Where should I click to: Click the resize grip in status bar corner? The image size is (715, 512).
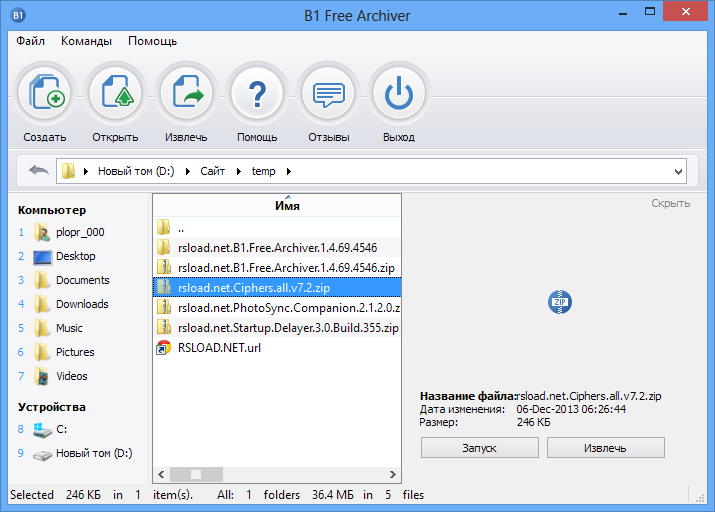point(700,498)
